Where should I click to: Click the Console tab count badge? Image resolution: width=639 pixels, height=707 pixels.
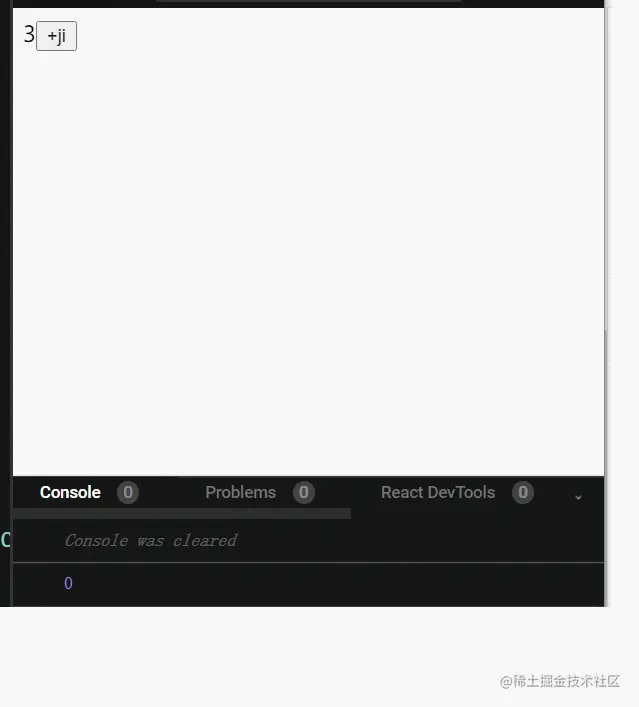128,492
